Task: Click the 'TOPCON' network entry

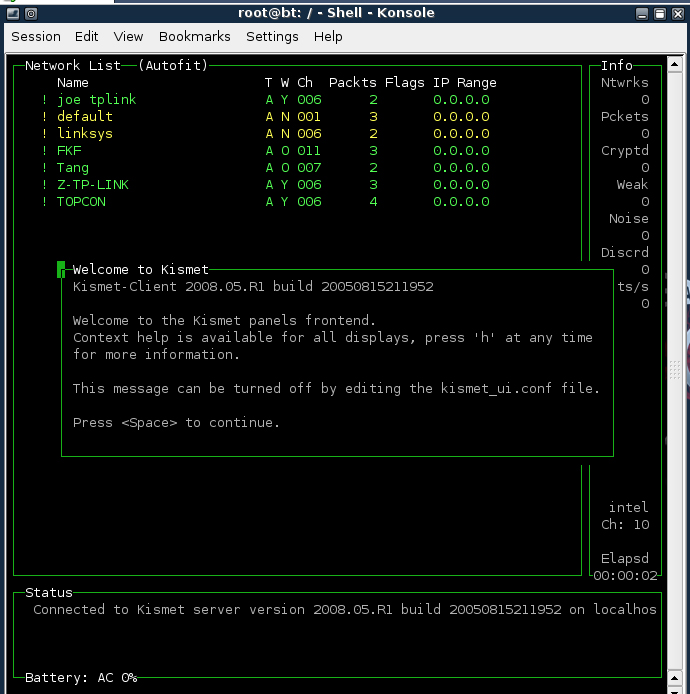Action: [81, 202]
